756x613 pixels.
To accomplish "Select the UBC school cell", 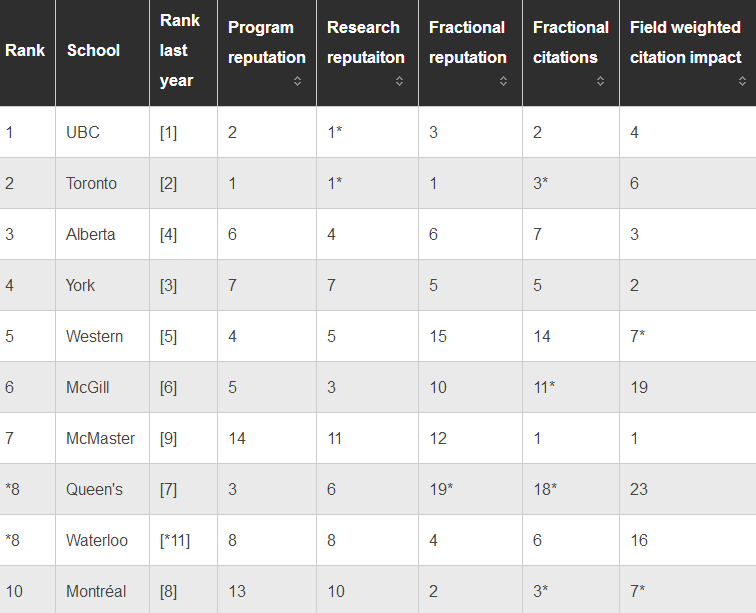I will pos(83,132).
